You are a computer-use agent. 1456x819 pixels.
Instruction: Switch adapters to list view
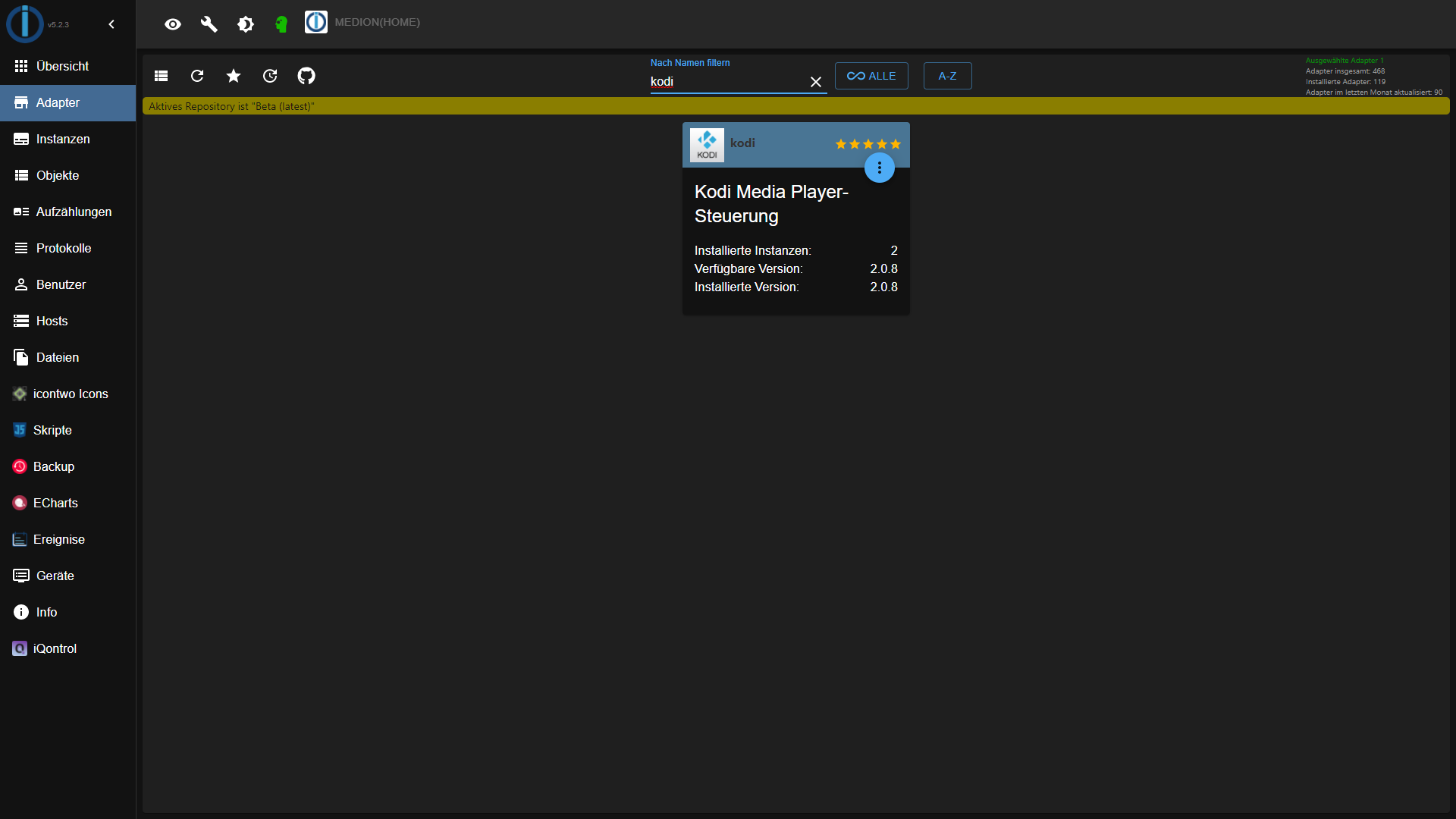click(x=161, y=76)
